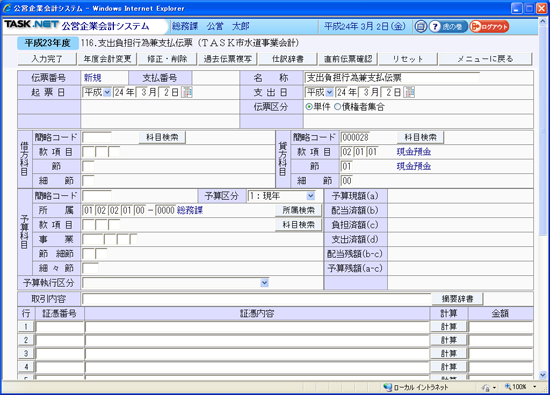The width and height of the screenshot is (550, 395).
Task: Open the 摘要辞書 button
Action: [x=457, y=299]
